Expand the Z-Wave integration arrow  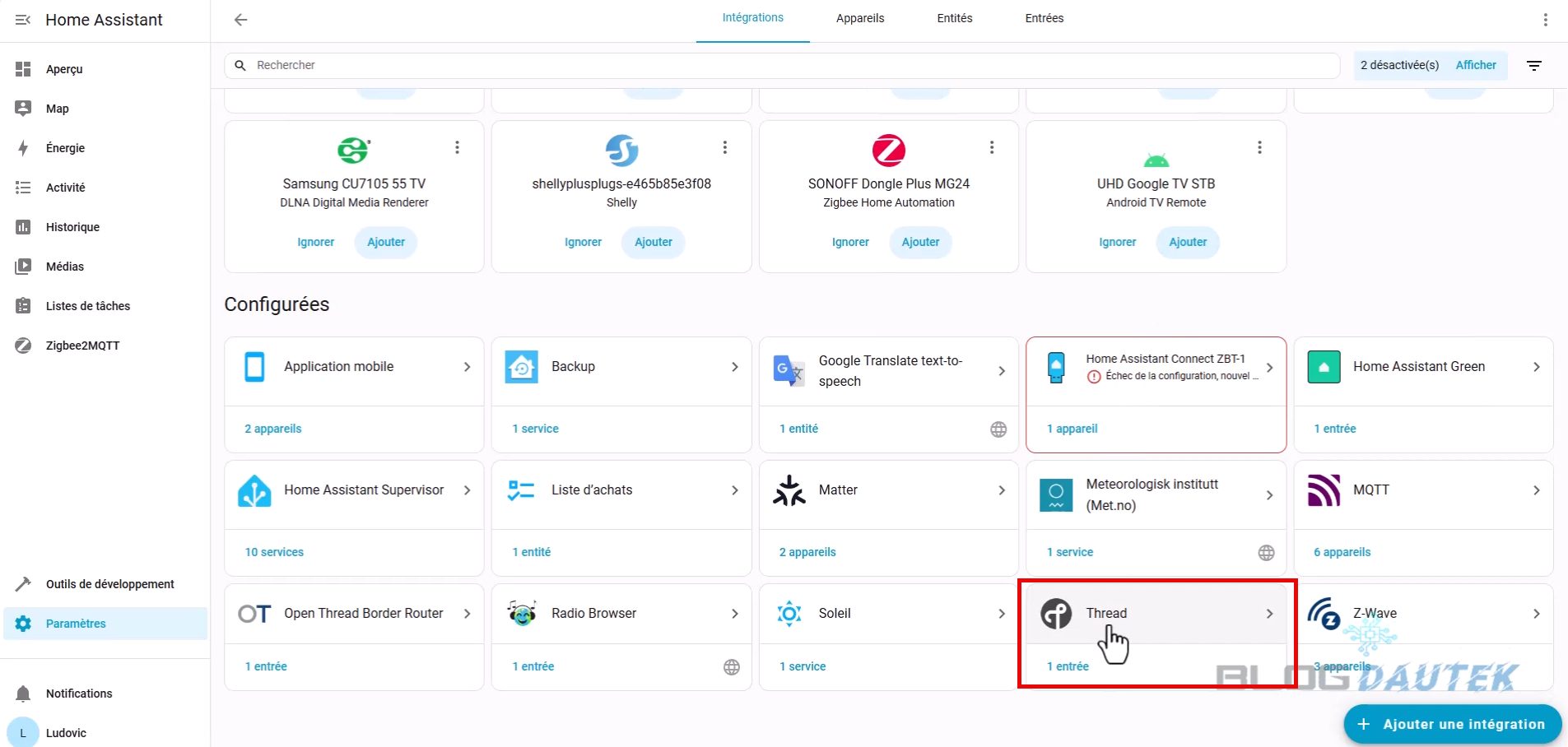1536,614
